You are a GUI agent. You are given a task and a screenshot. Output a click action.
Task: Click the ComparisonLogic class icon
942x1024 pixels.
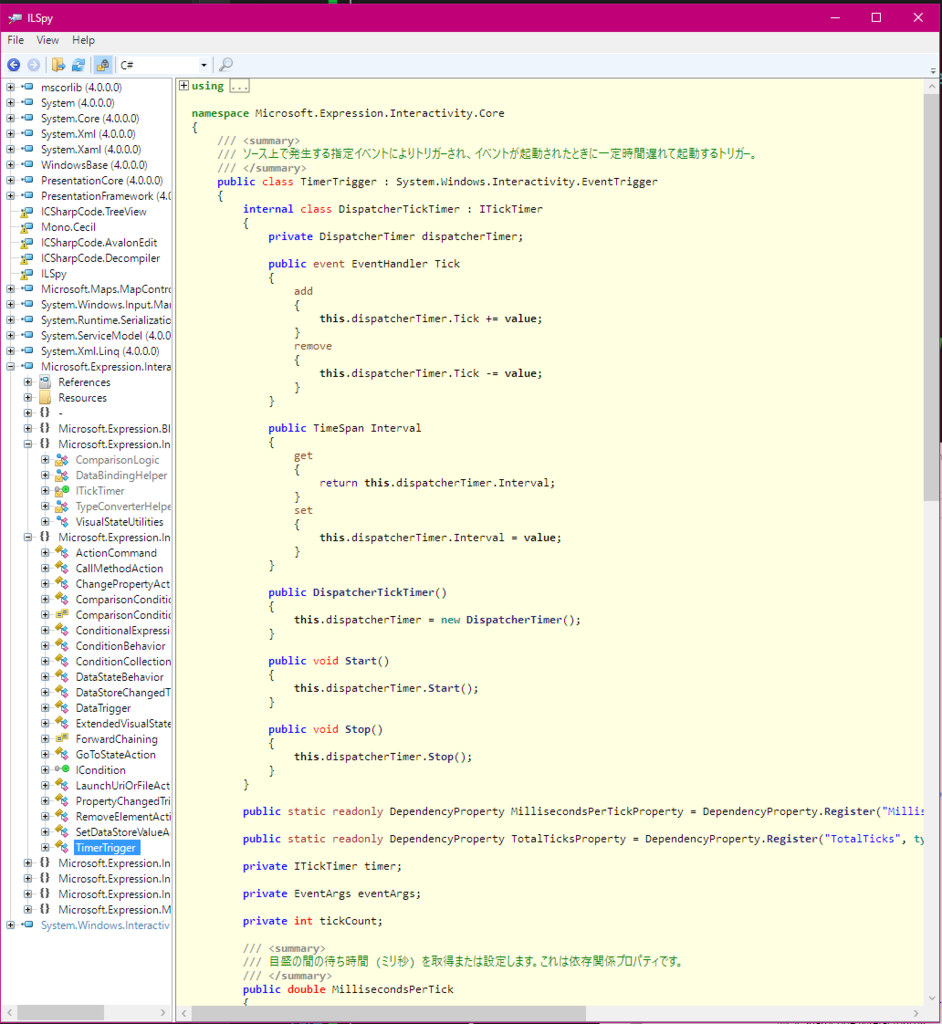(x=62, y=460)
